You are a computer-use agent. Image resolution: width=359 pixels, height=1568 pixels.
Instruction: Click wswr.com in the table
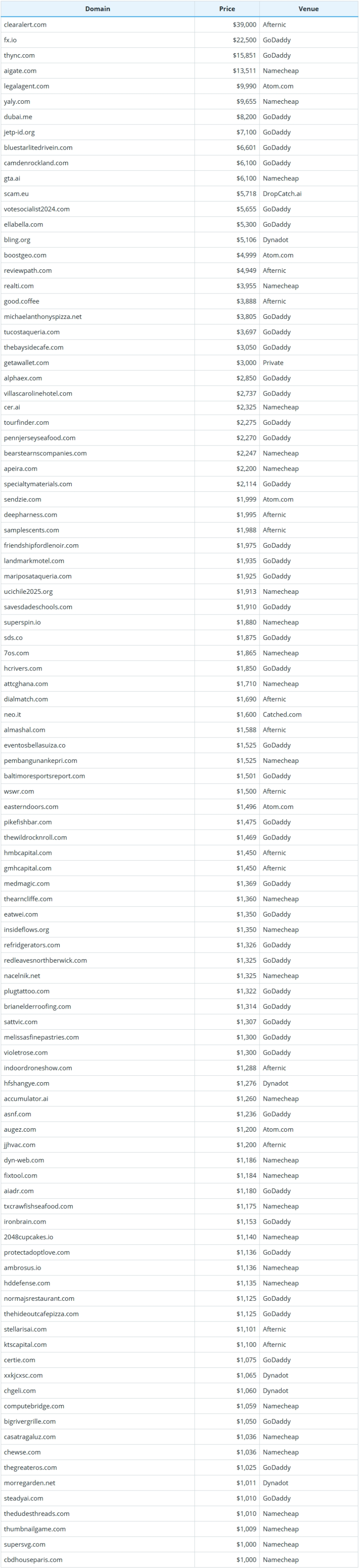19,791
